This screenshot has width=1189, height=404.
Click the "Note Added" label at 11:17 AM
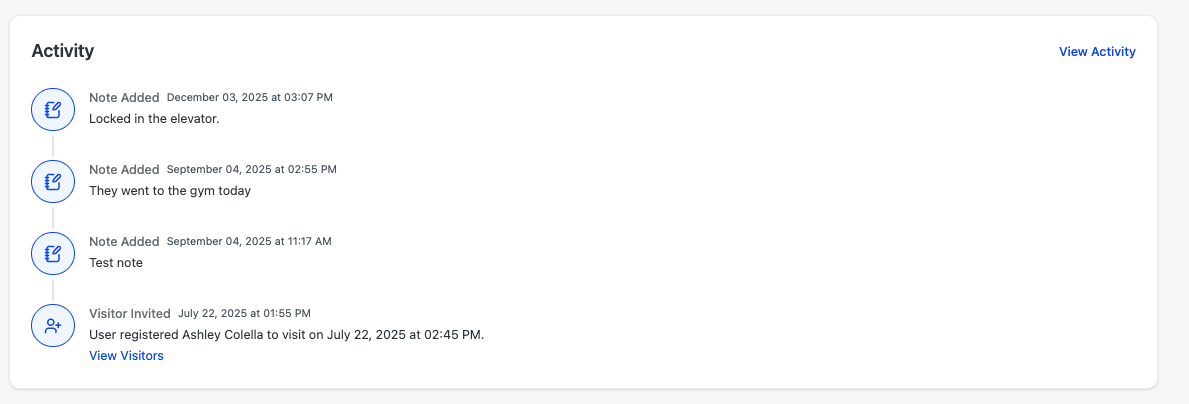(x=124, y=242)
